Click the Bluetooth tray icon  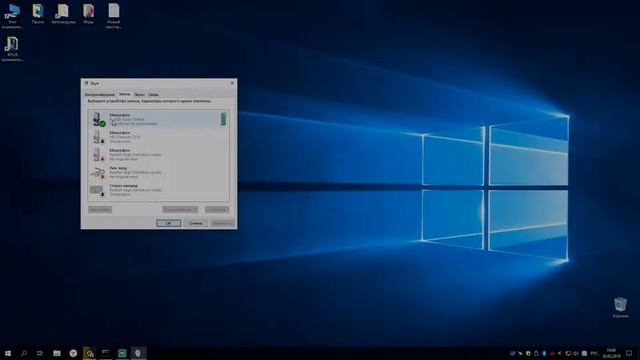[544, 353]
